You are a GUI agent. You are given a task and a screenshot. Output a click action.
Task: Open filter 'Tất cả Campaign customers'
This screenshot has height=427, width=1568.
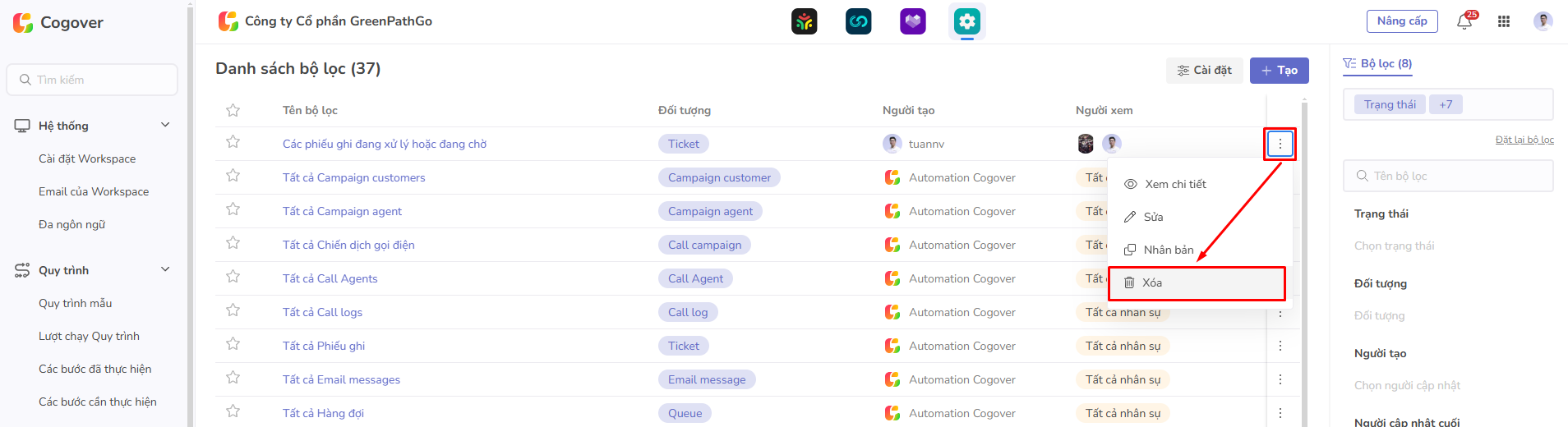pyautogui.click(x=354, y=177)
